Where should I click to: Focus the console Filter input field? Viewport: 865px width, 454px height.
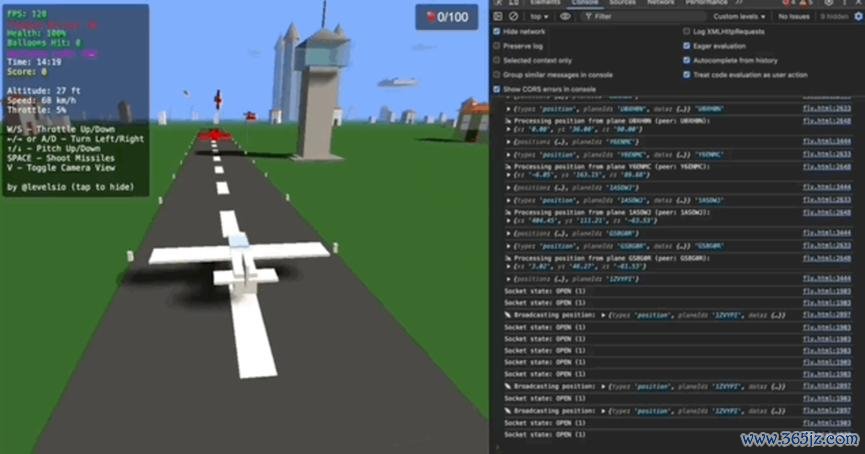(643, 17)
